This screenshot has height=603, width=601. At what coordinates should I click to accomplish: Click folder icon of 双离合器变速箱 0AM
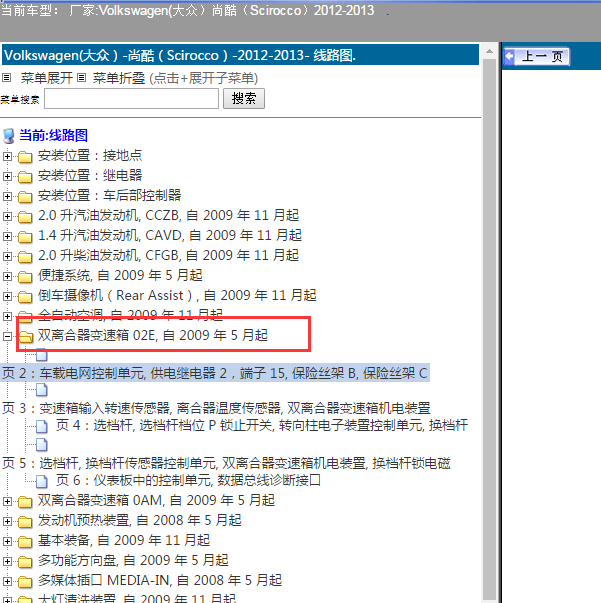coord(25,501)
